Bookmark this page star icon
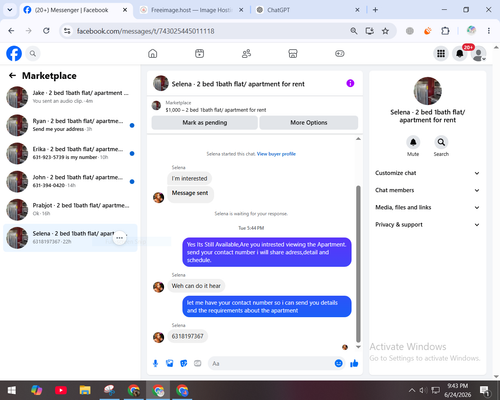Image resolution: width=500 pixels, height=400 pixels. (385, 31)
